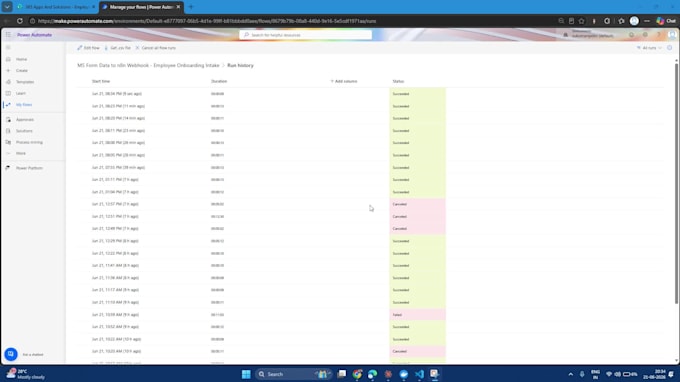Image resolution: width=680 pixels, height=382 pixels.
Task: Open the weather widget on taskbar
Action: pyautogui.click(x=25, y=374)
